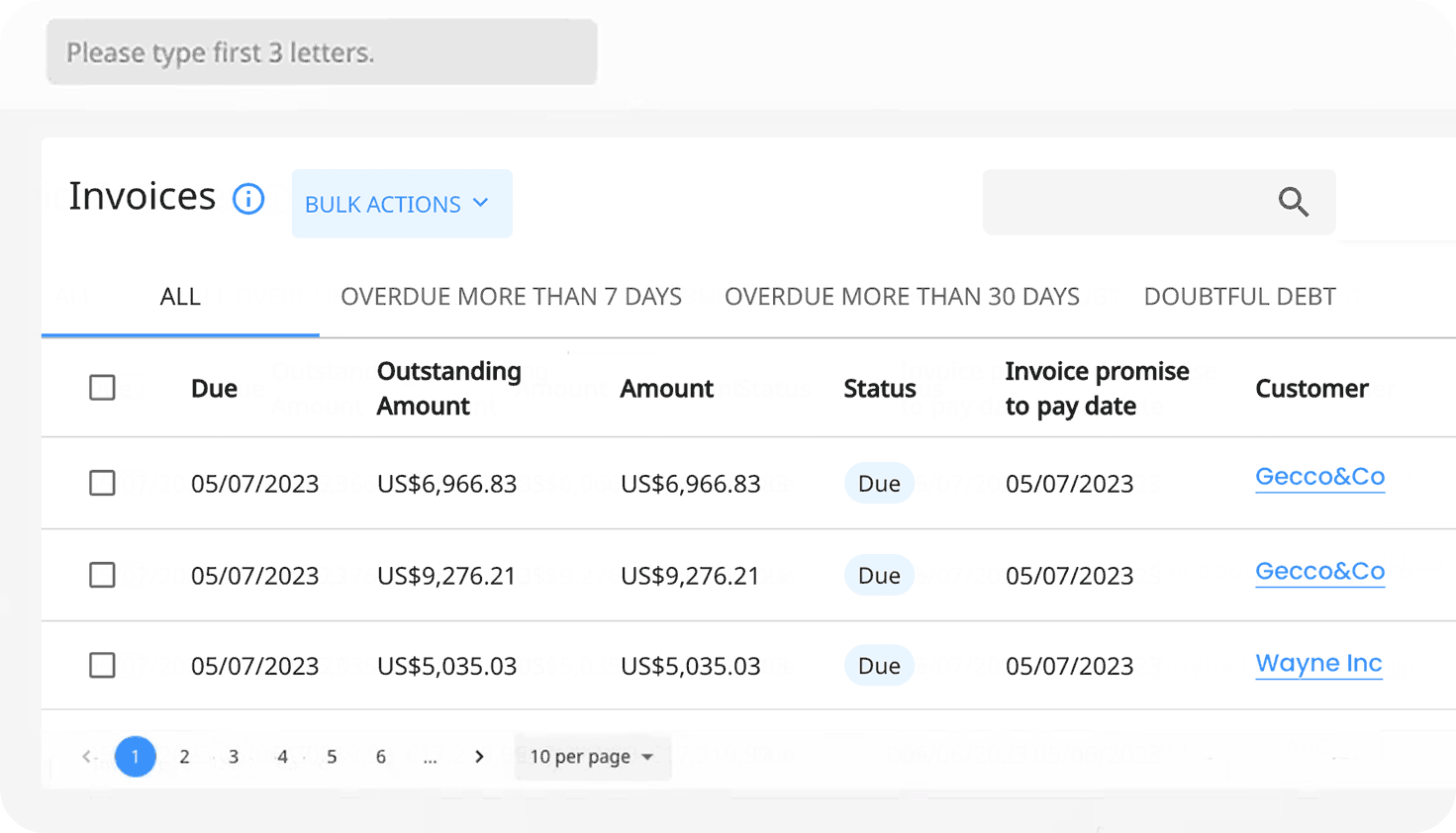Select the US$9,276.21 invoice checkbox
Image resolution: width=1456 pixels, height=833 pixels.
tap(102, 575)
